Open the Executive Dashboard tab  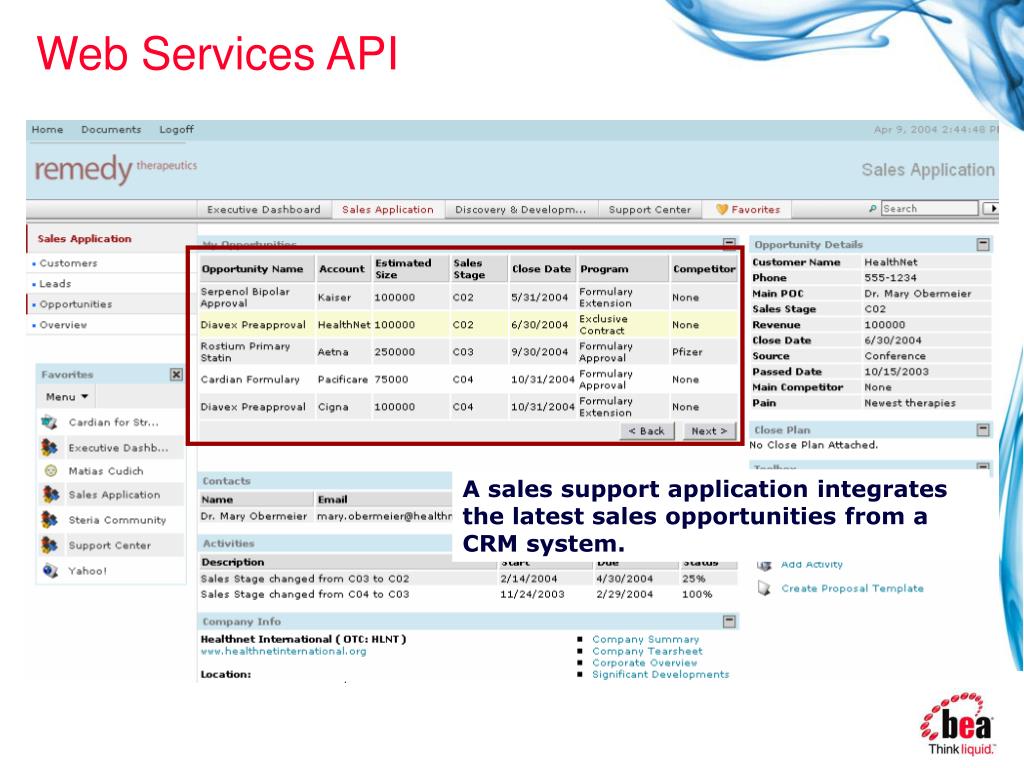tap(264, 210)
